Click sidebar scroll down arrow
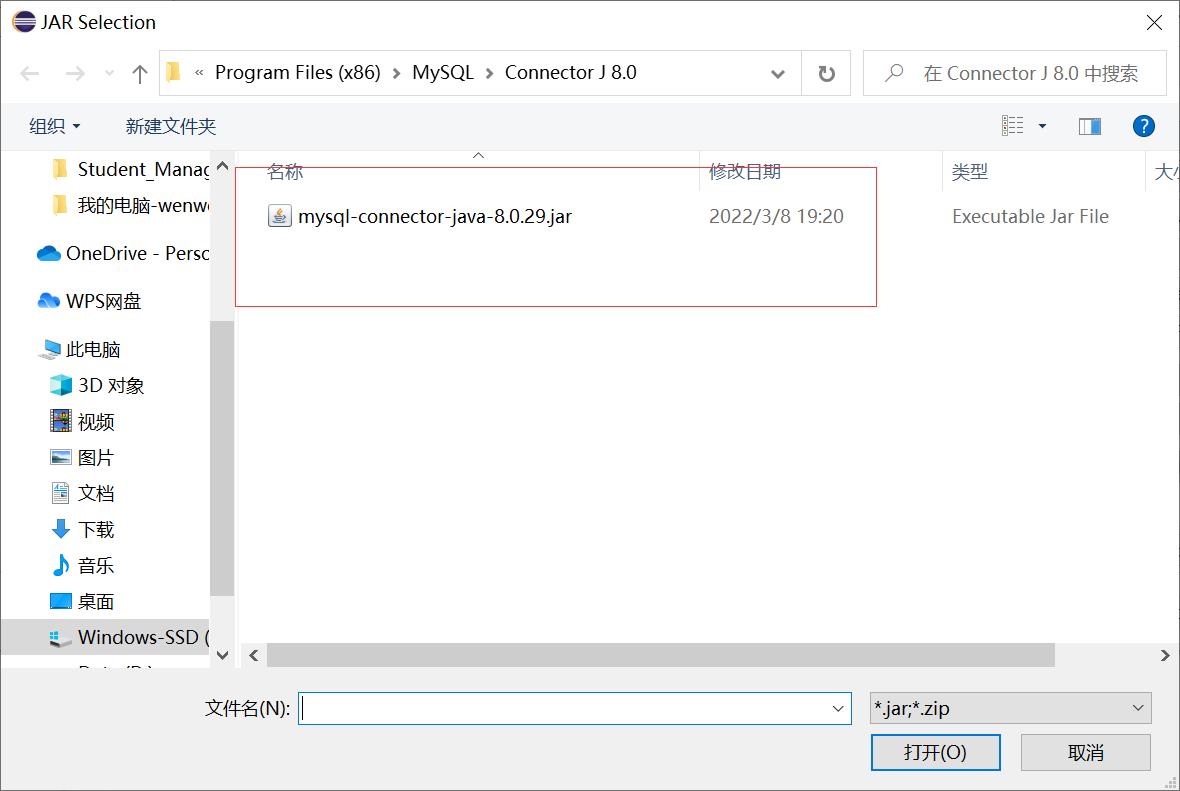This screenshot has height=791, width=1180. coord(222,656)
